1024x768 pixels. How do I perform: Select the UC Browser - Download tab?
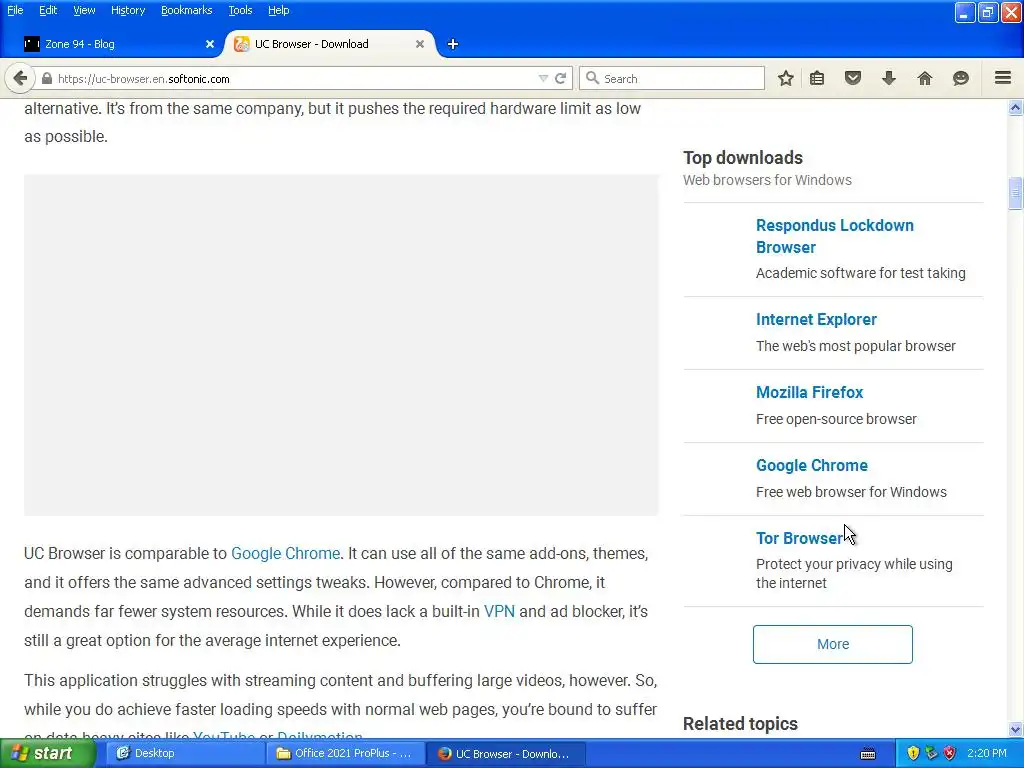[330, 44]
